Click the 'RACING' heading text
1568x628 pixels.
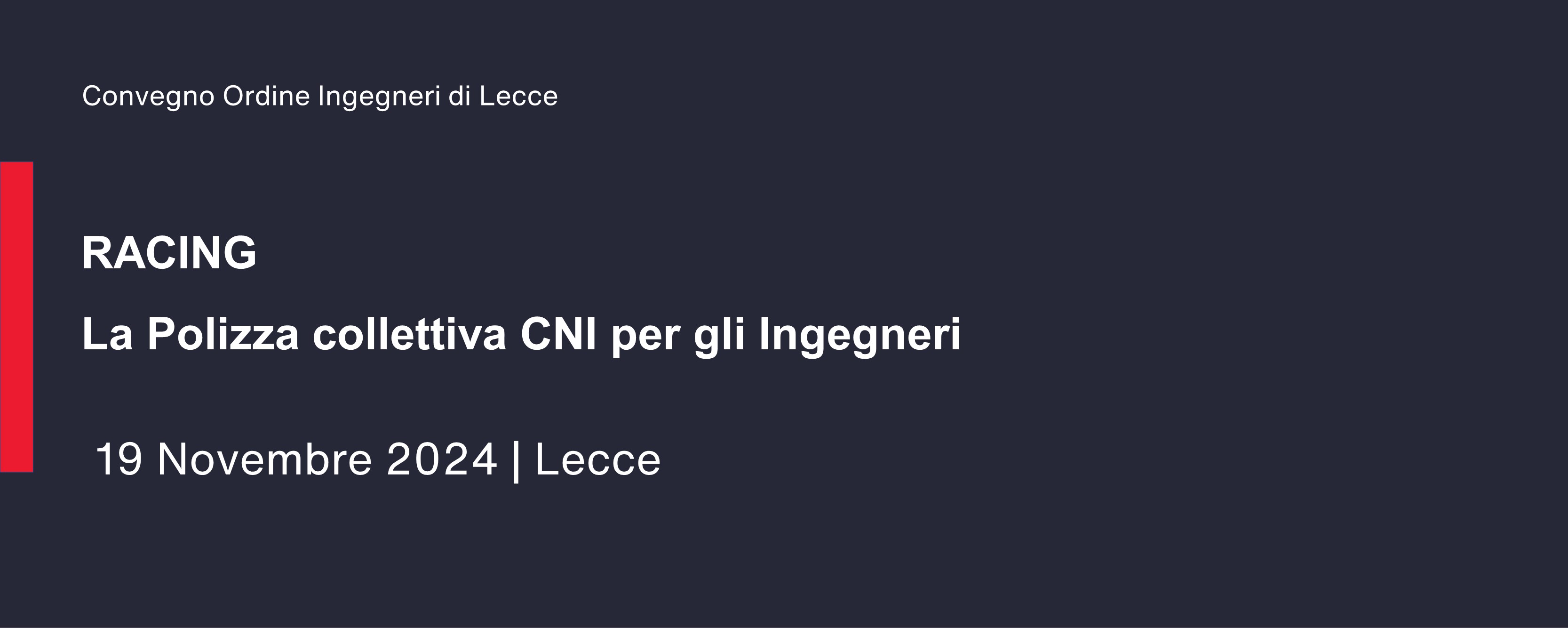[x=169, y=253]
